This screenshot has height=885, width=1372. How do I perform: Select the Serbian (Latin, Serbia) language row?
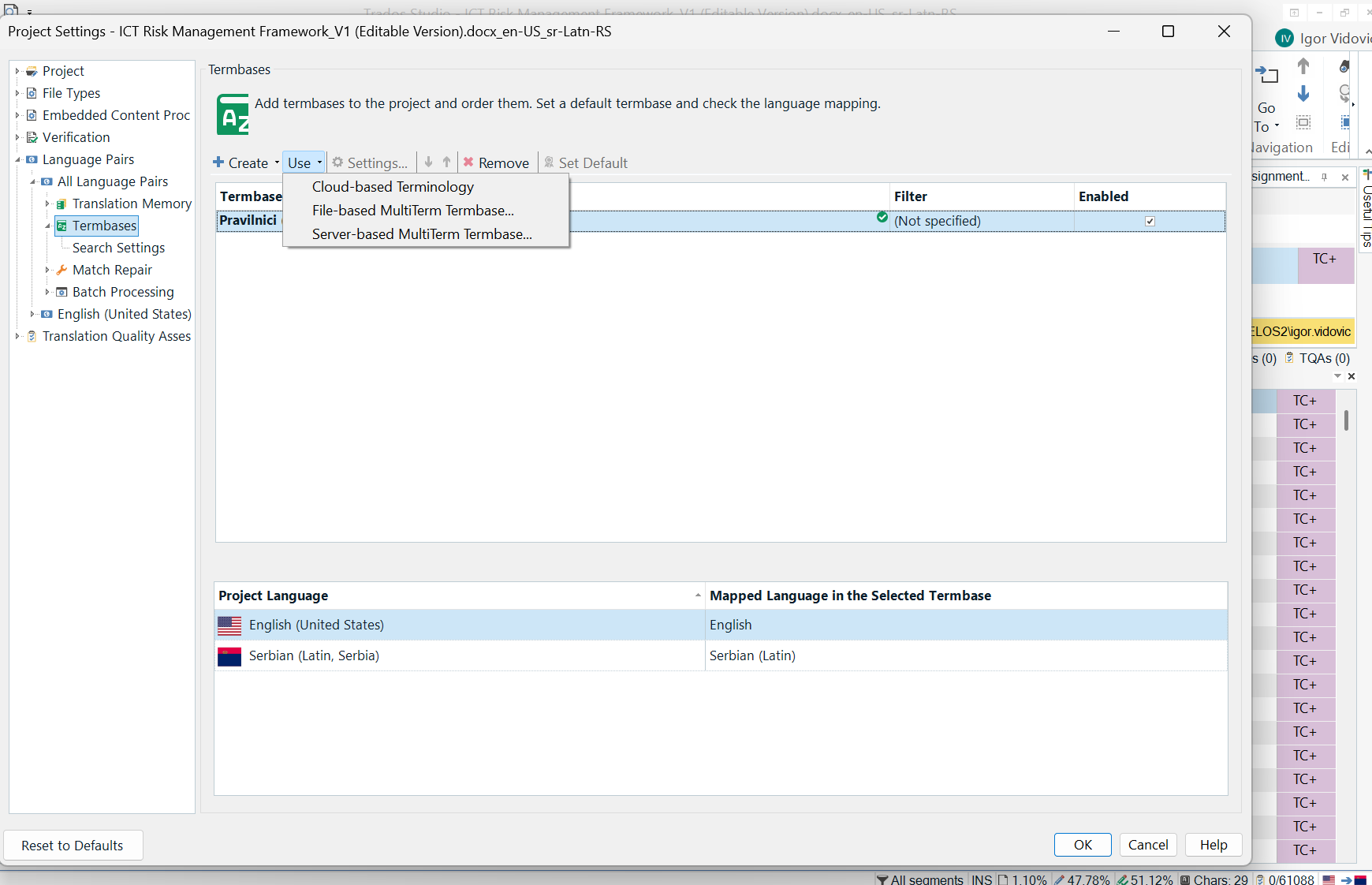tap(314, 655)
